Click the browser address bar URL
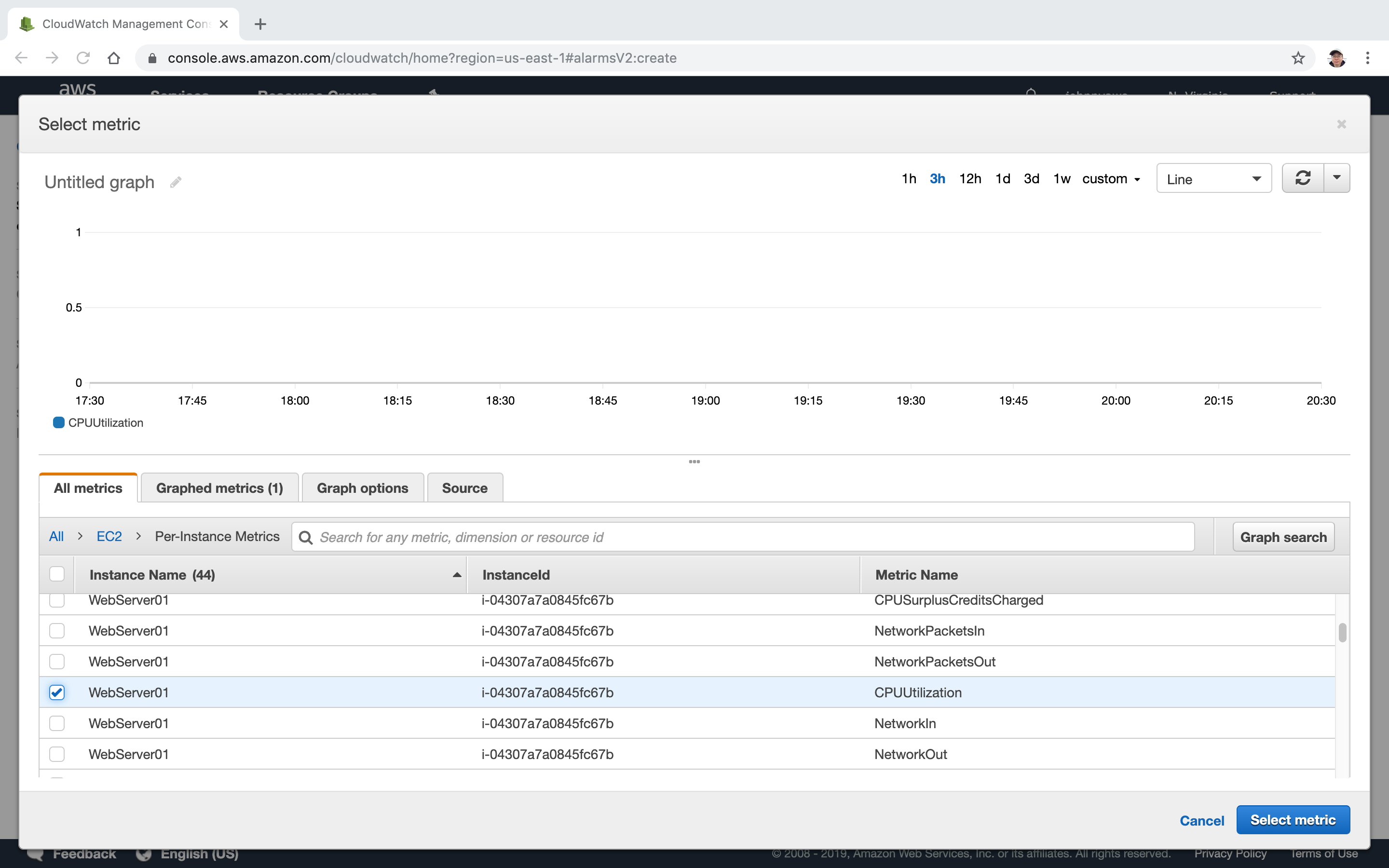 [422, 58]
